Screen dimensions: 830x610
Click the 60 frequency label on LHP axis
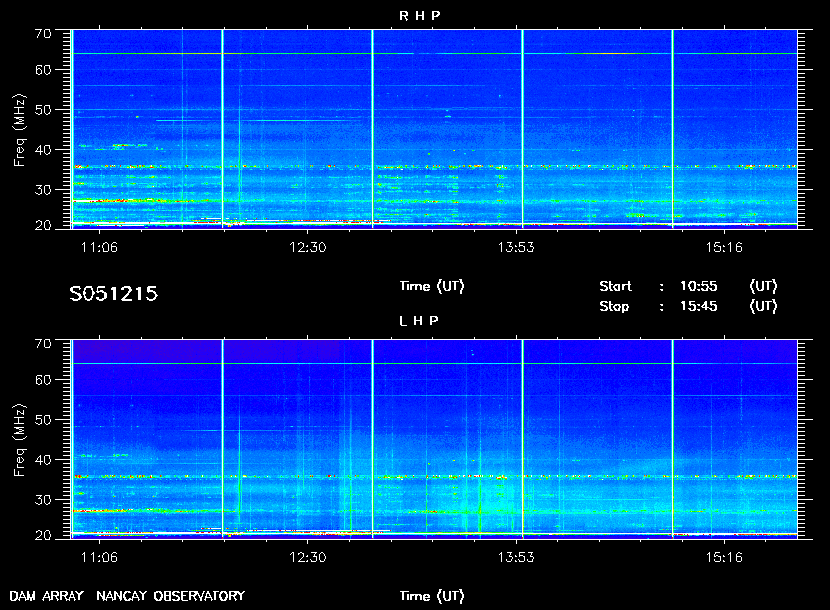click(43, 380)
